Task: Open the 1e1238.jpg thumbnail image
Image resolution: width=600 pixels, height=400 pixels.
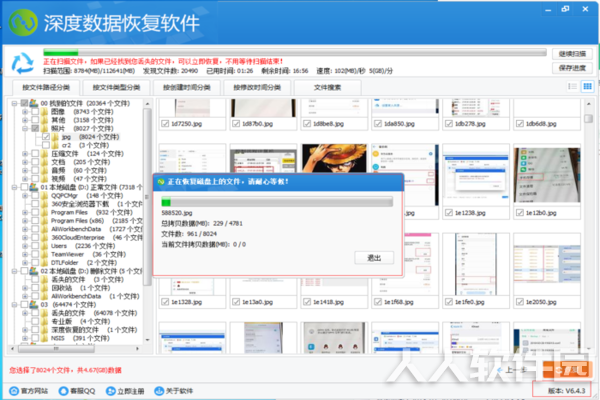Action: point(476,176)
